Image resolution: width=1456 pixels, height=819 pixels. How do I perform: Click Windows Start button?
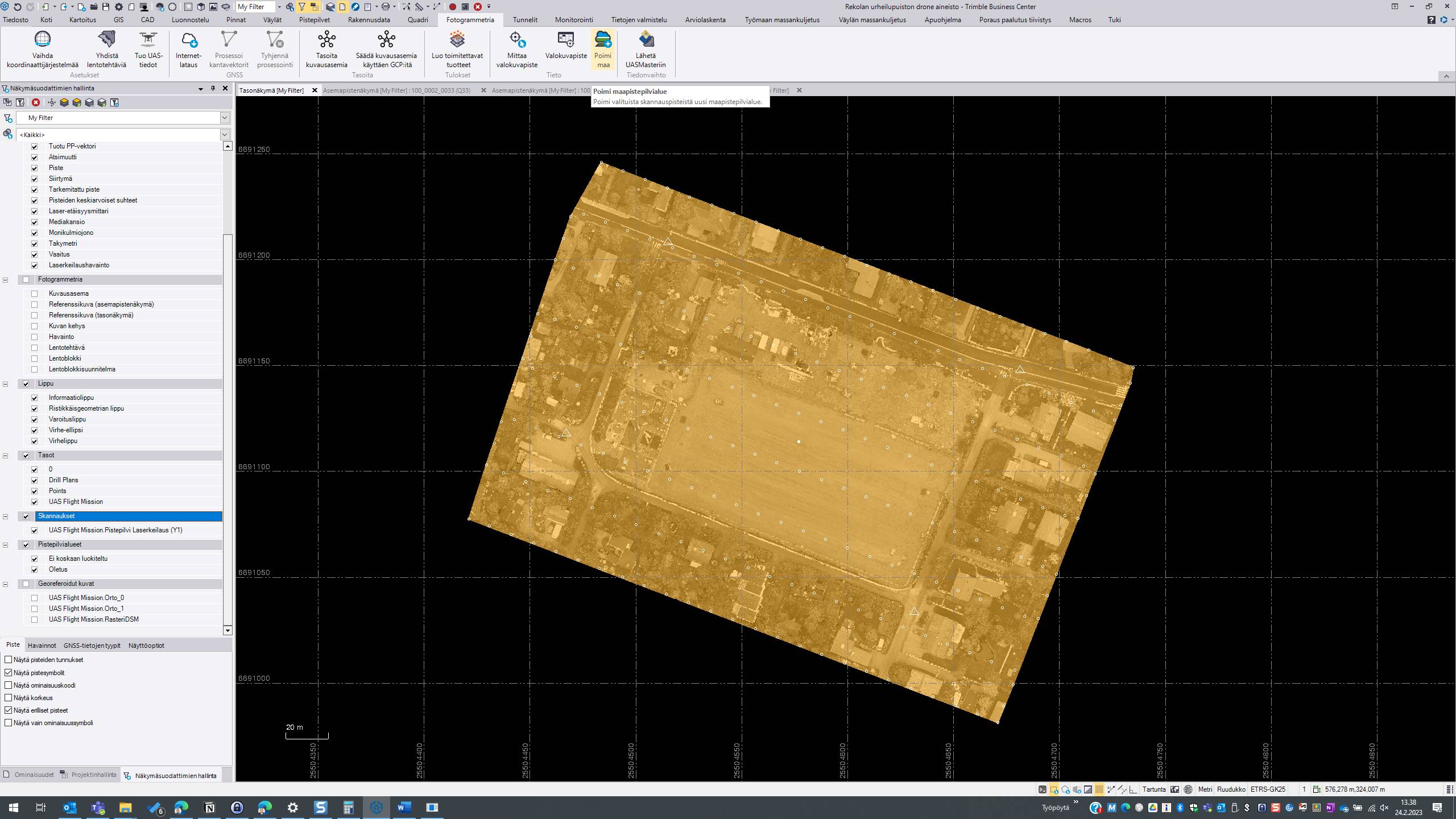pyautogui.click(x=14, y=808)
